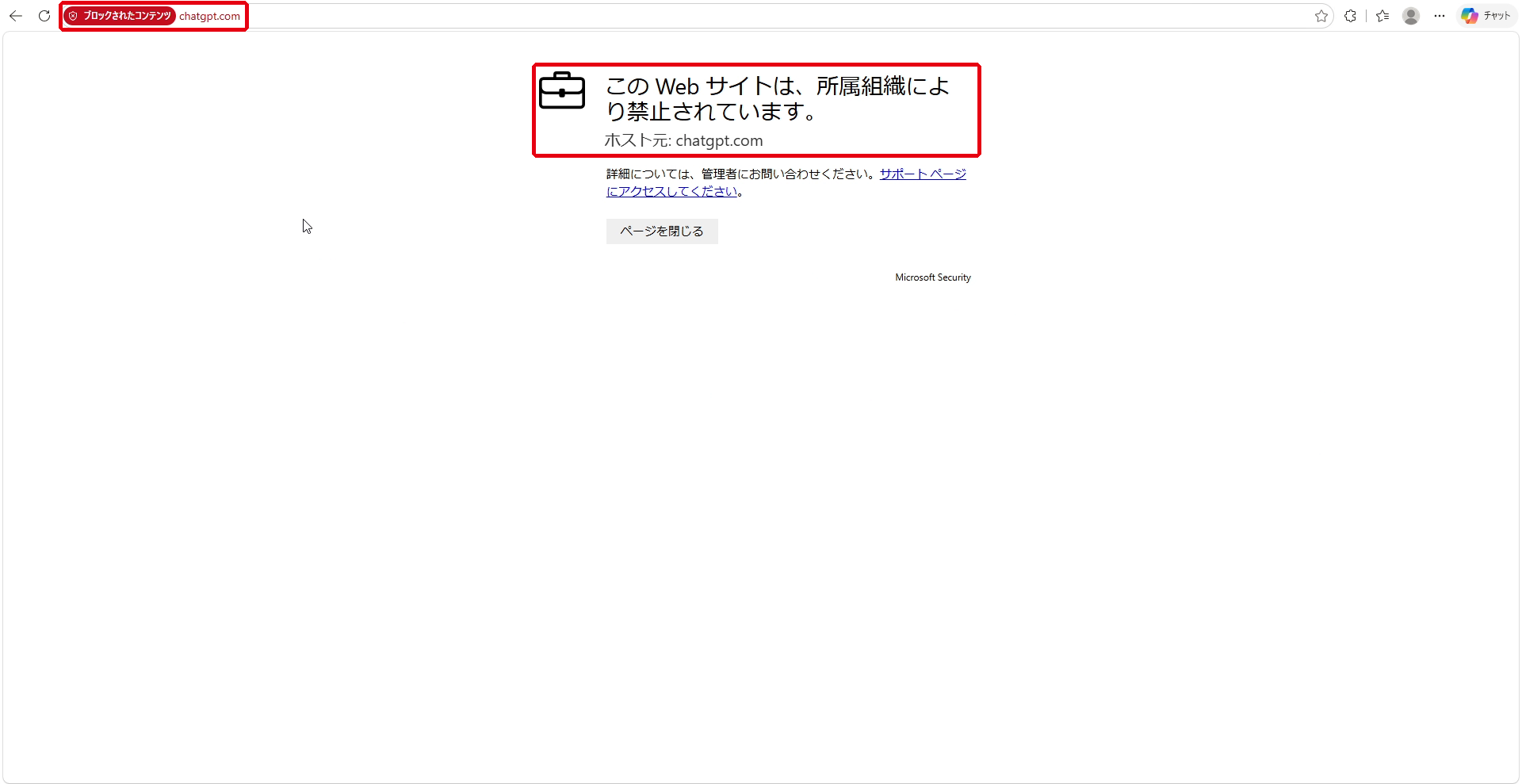Image resolution: width=1522 pixels, height=784 pixels.
Task: Open the browser extensions puzzle icon
Action: [x=1351, y=16]
